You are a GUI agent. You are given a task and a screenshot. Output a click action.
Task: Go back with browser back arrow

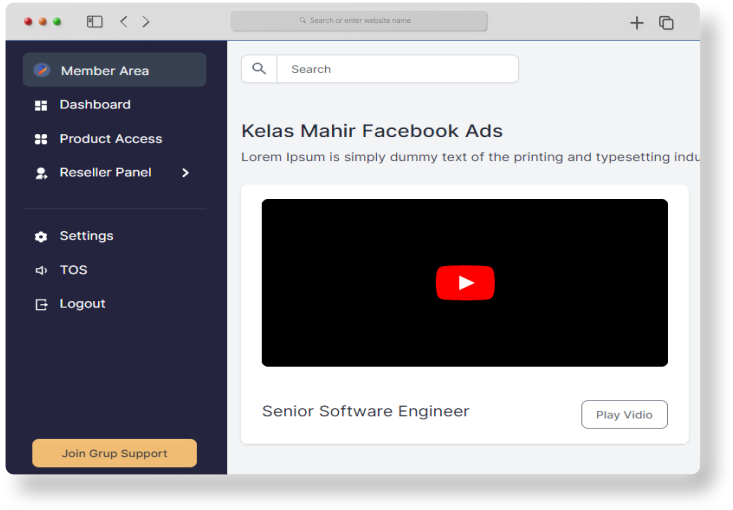pyautogui.click(x=124, y=21)
